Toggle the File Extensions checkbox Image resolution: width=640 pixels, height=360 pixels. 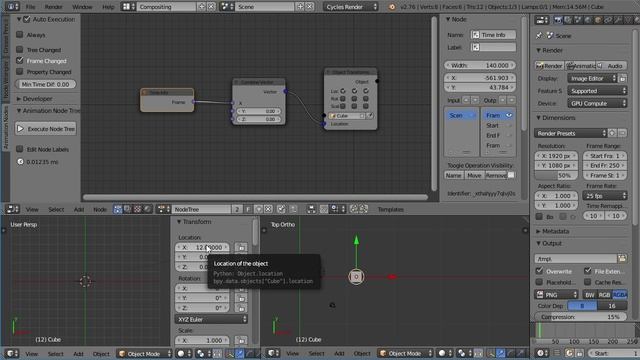point(588,271)
